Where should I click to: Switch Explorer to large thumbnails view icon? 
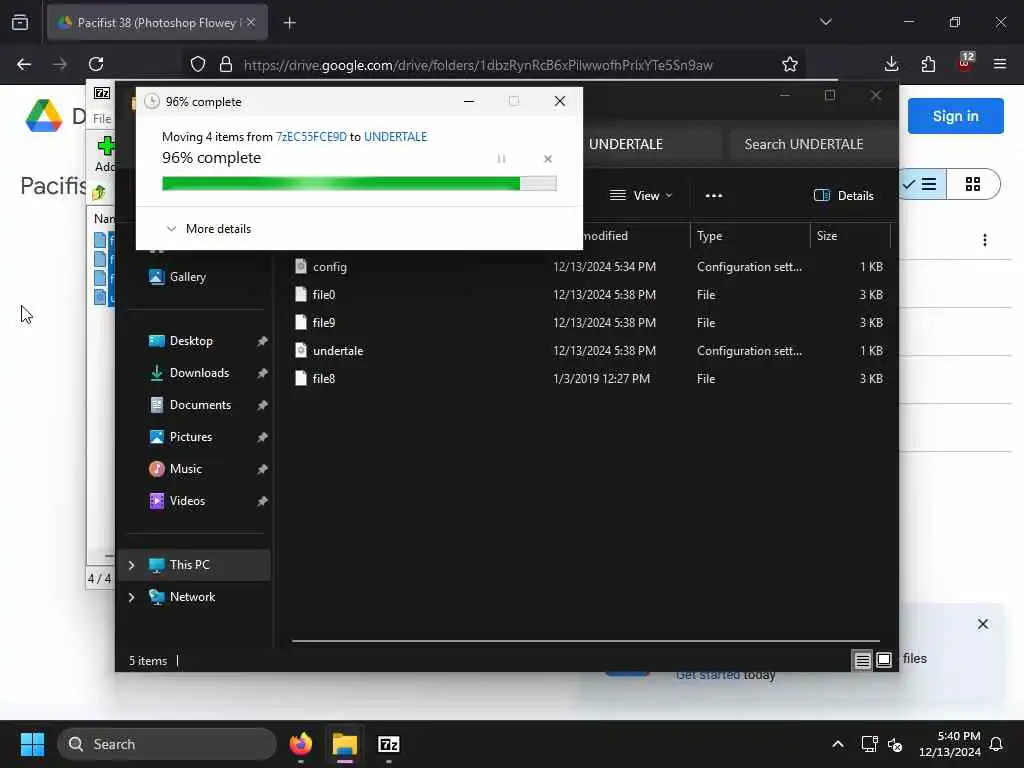click(884, 660)
